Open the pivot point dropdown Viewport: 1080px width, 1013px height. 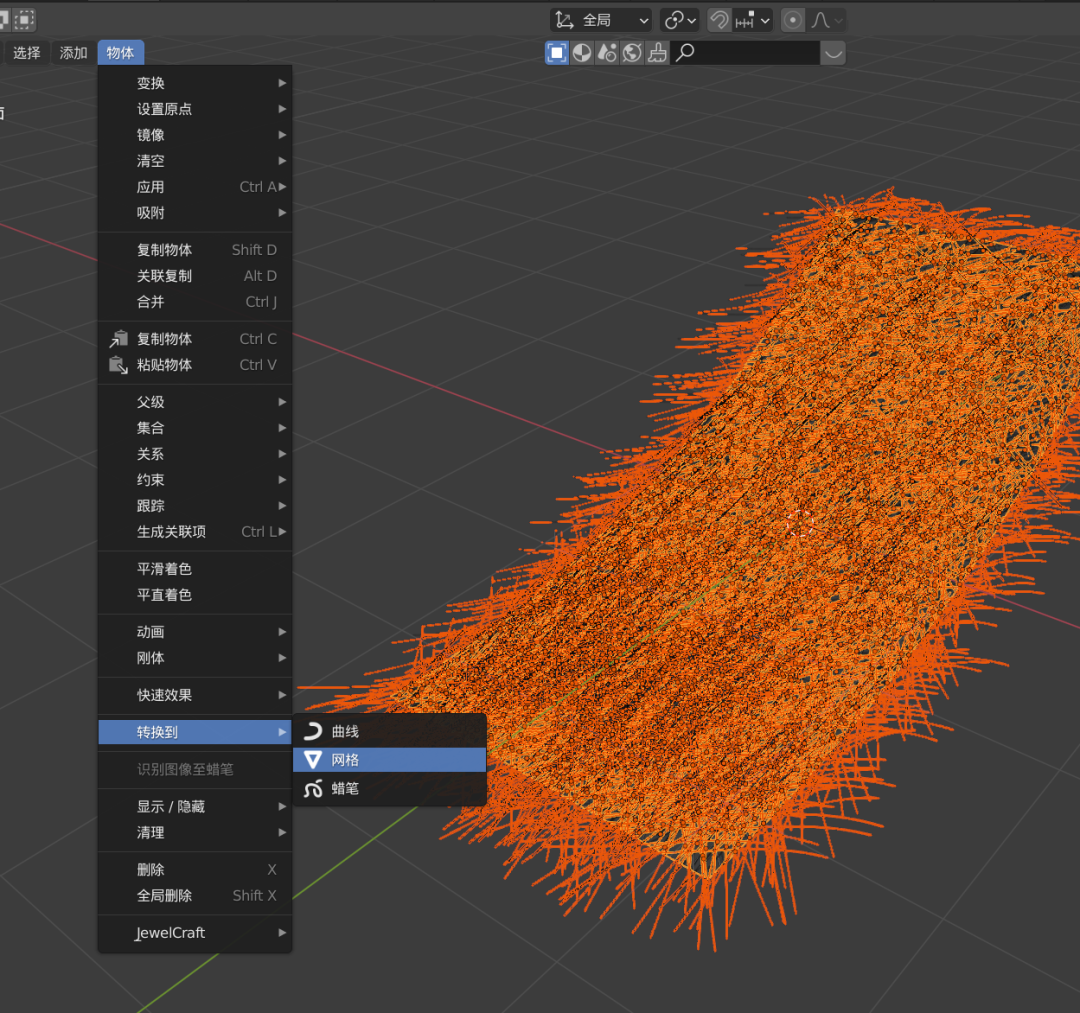(680, 21)
